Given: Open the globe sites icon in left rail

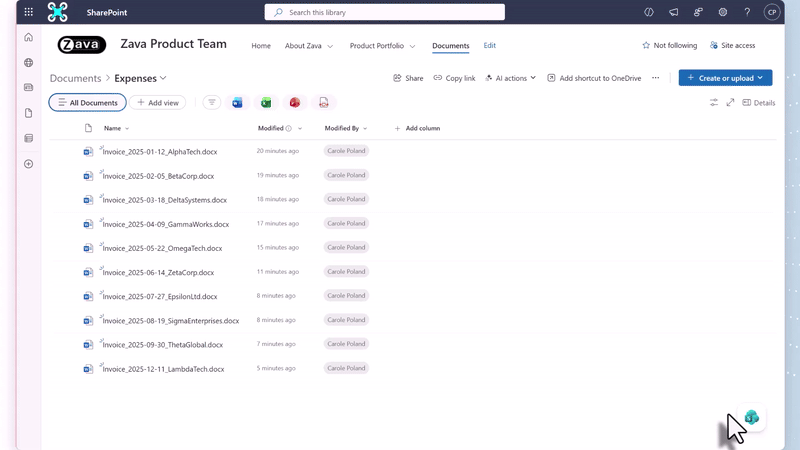Looking at the screenshot, I should click(x=29, y=62).
